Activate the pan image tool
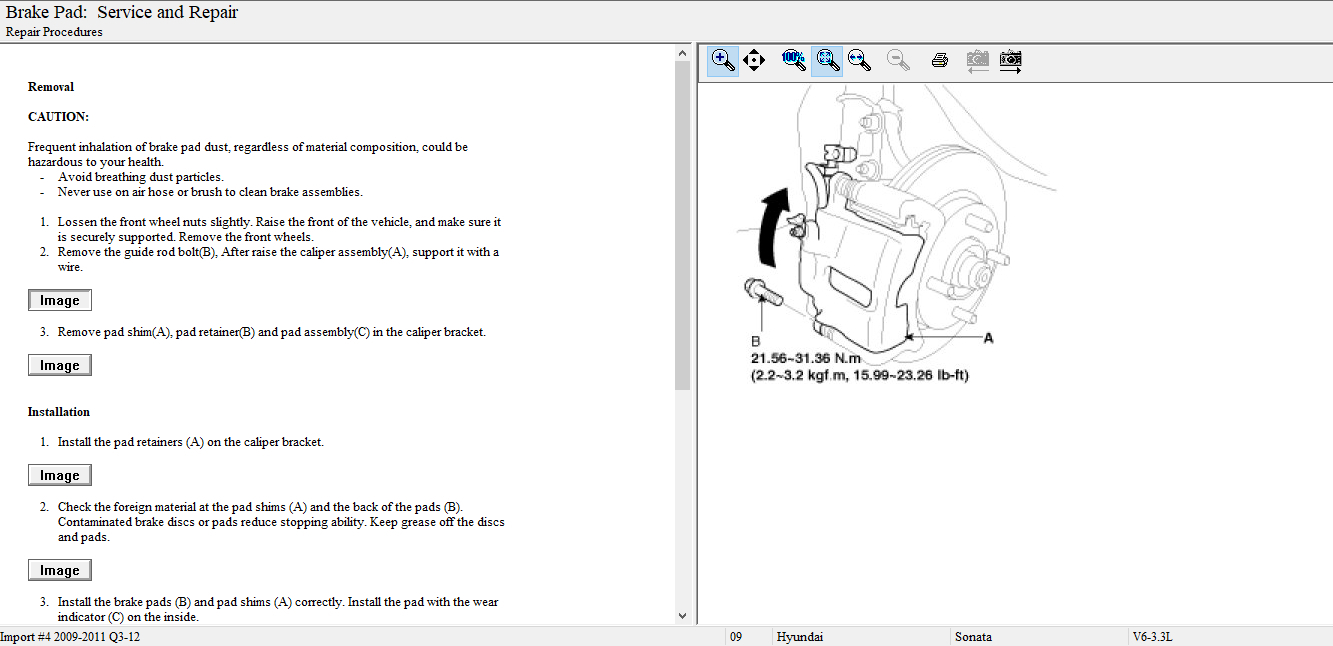 click(x=754, y=60)
